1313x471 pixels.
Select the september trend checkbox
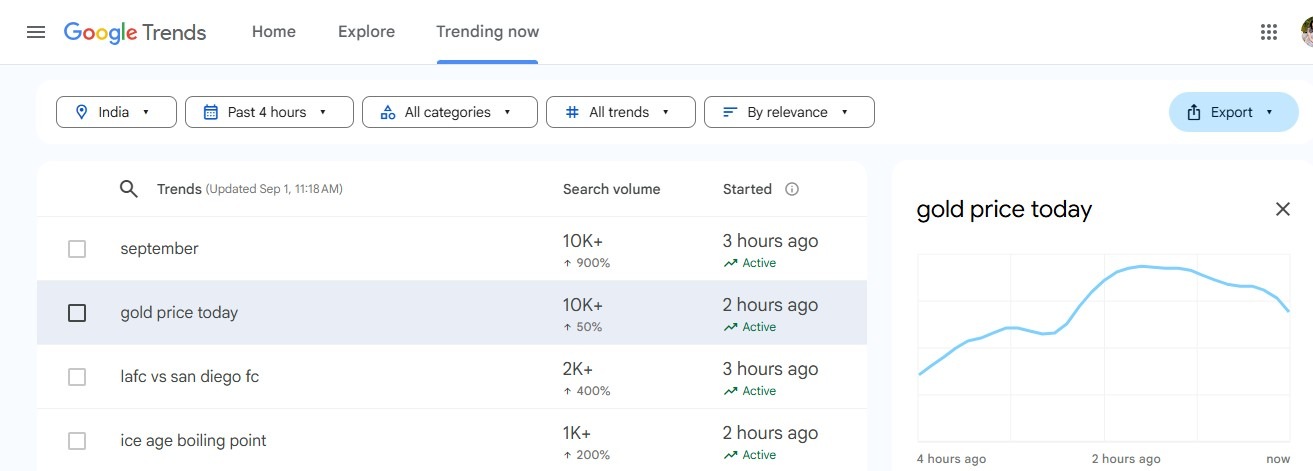click(77, 249)
